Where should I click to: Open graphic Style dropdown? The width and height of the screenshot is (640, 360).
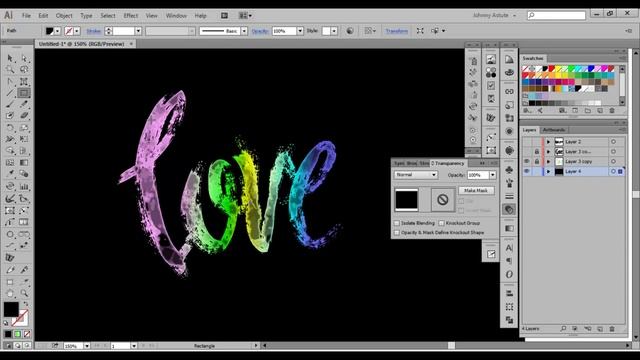click(334, 31)
